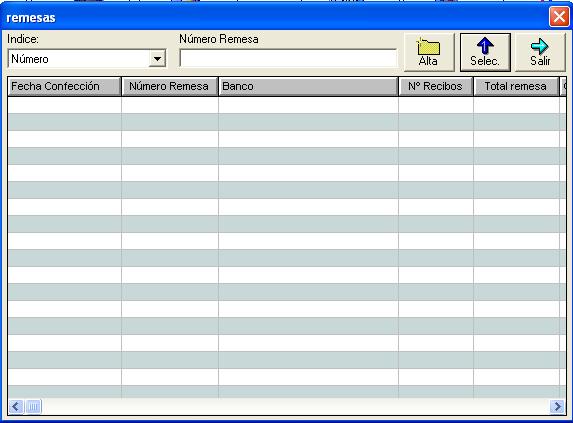Click the Salir cyan arrow button
Screen dimensions: 573x423
[540, 52]
